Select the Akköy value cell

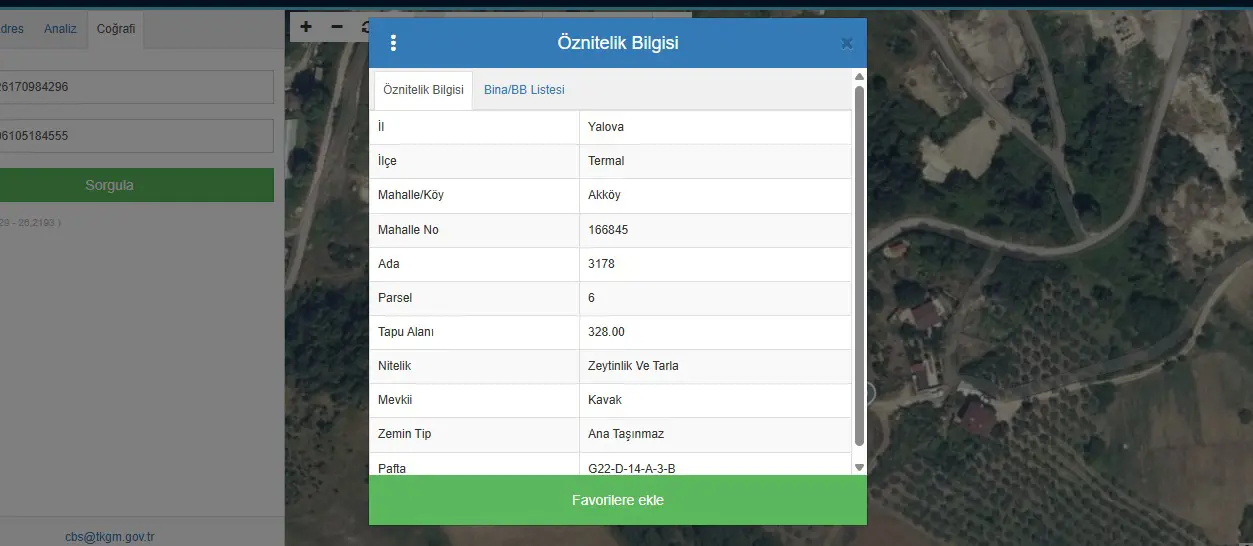[715, 195]
